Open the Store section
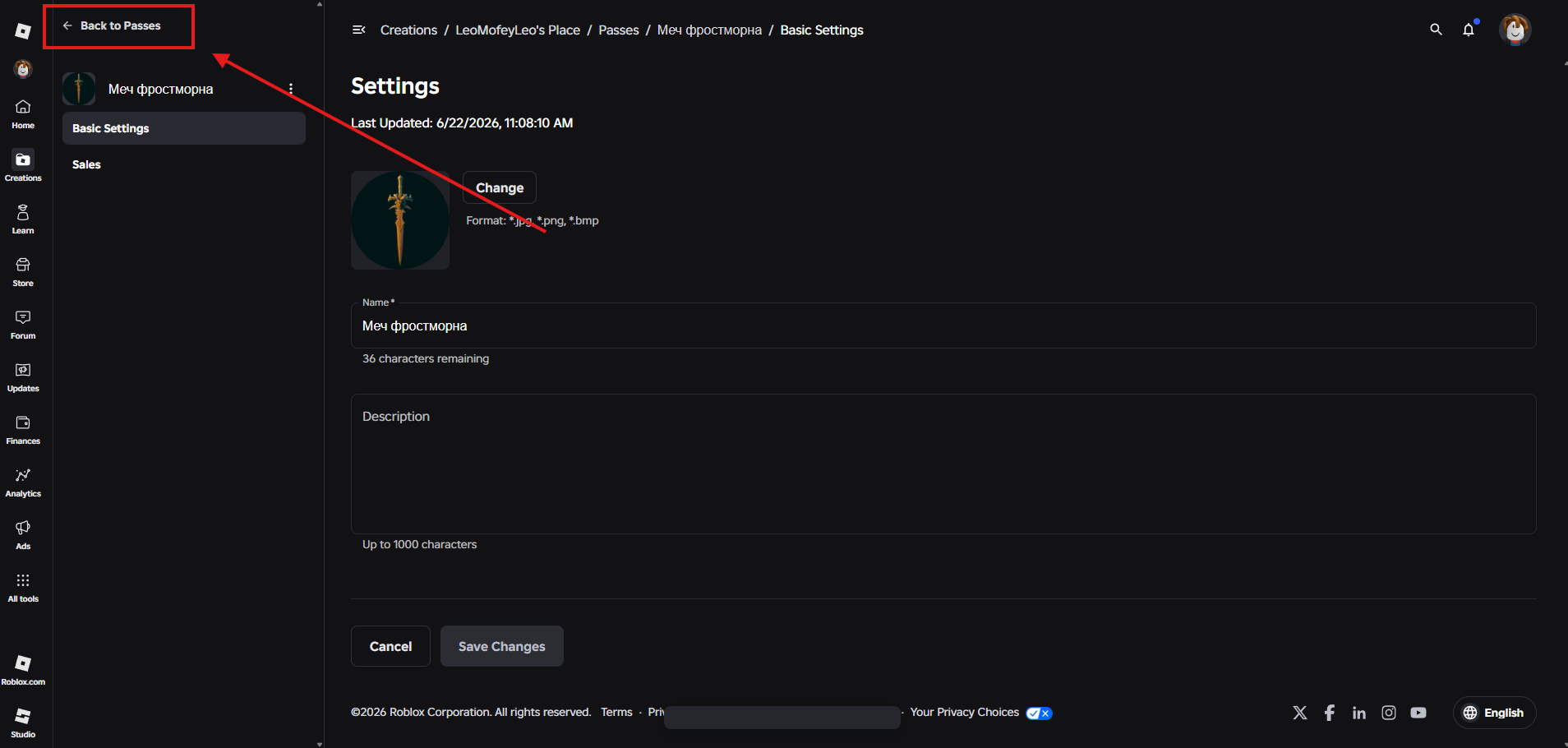This screenshot has width=1568, height=748. (23, 271)
